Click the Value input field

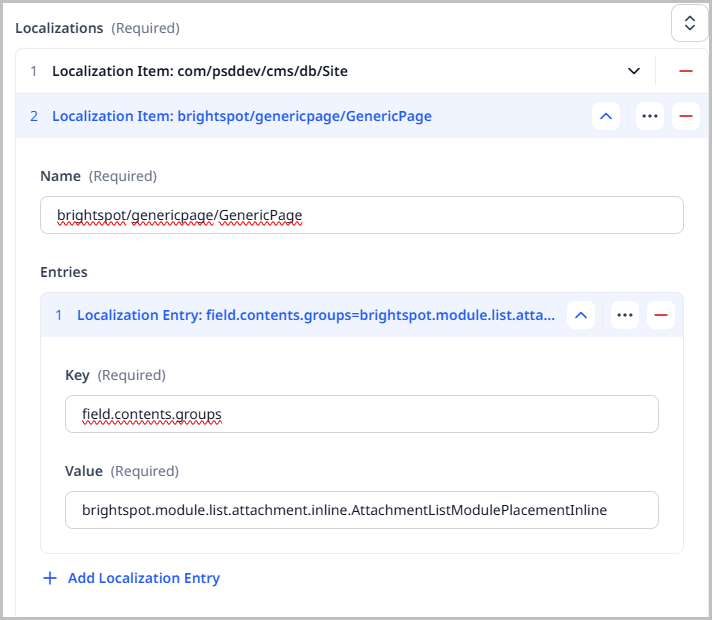362,510
